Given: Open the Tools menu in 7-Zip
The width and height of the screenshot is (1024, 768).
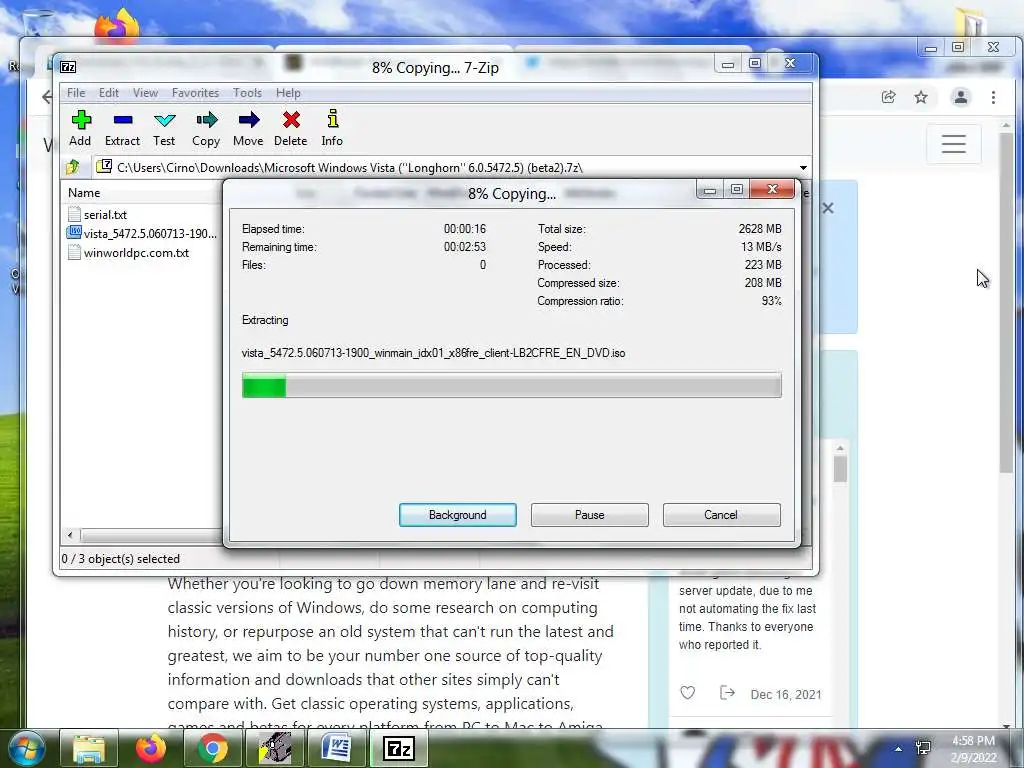Looking at the screenshot, I should tap(248, 93).
